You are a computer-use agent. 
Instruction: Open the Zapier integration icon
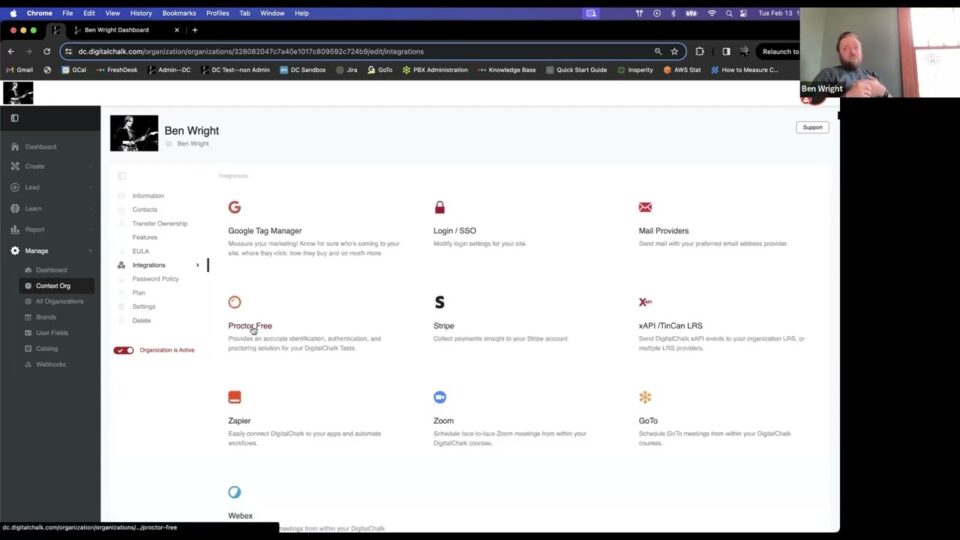coord(234,397)
